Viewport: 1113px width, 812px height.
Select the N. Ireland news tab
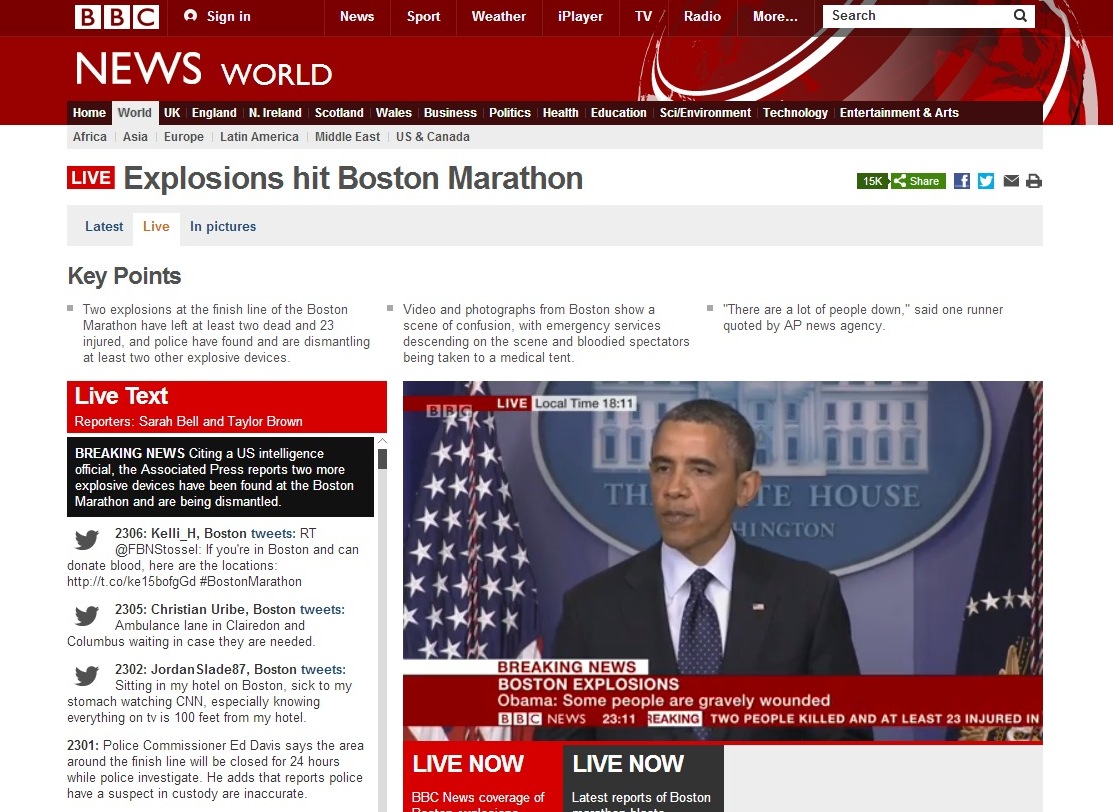[x=275, y=113]
